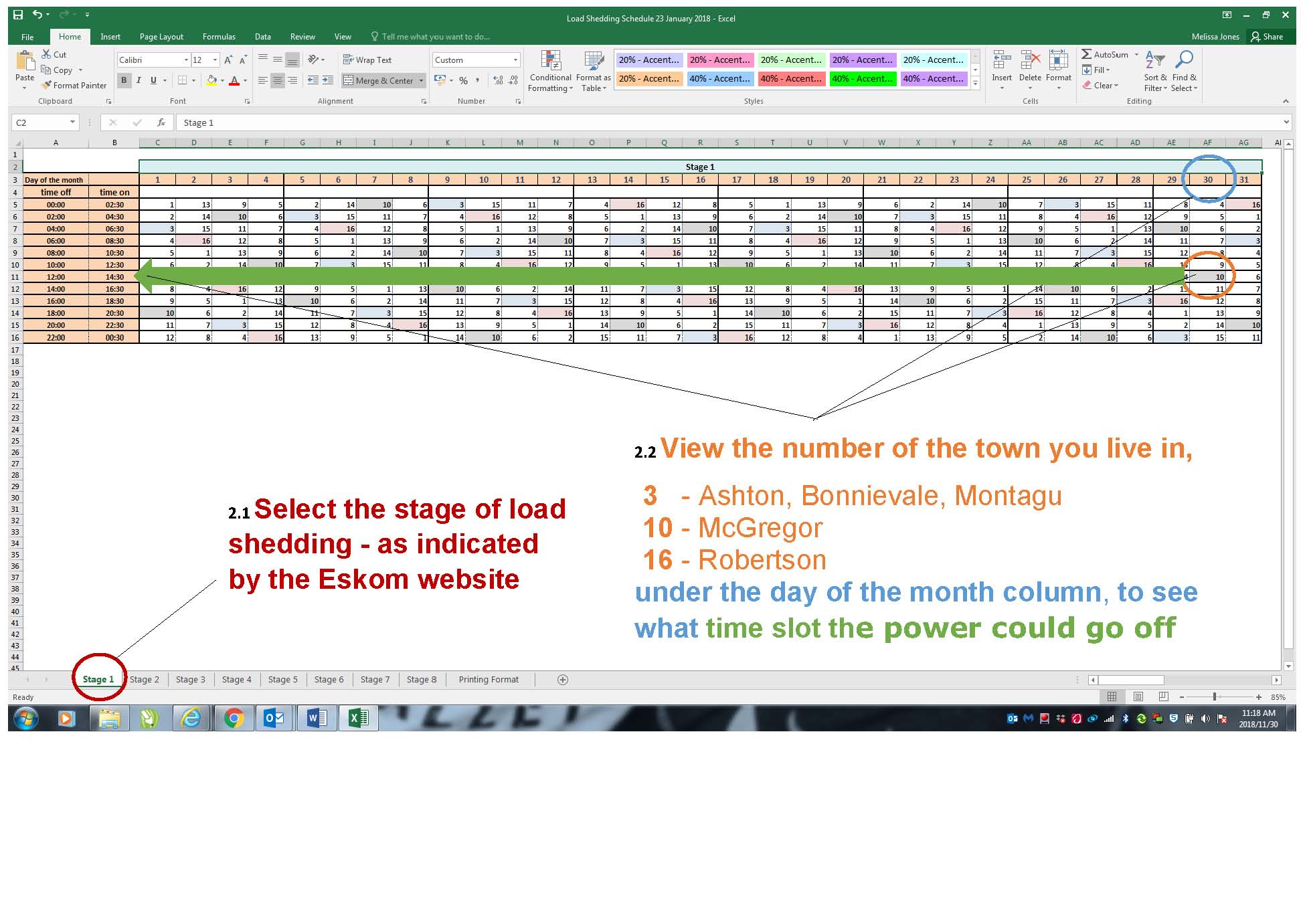Click the Zoom In plus button

[1259, 697]
